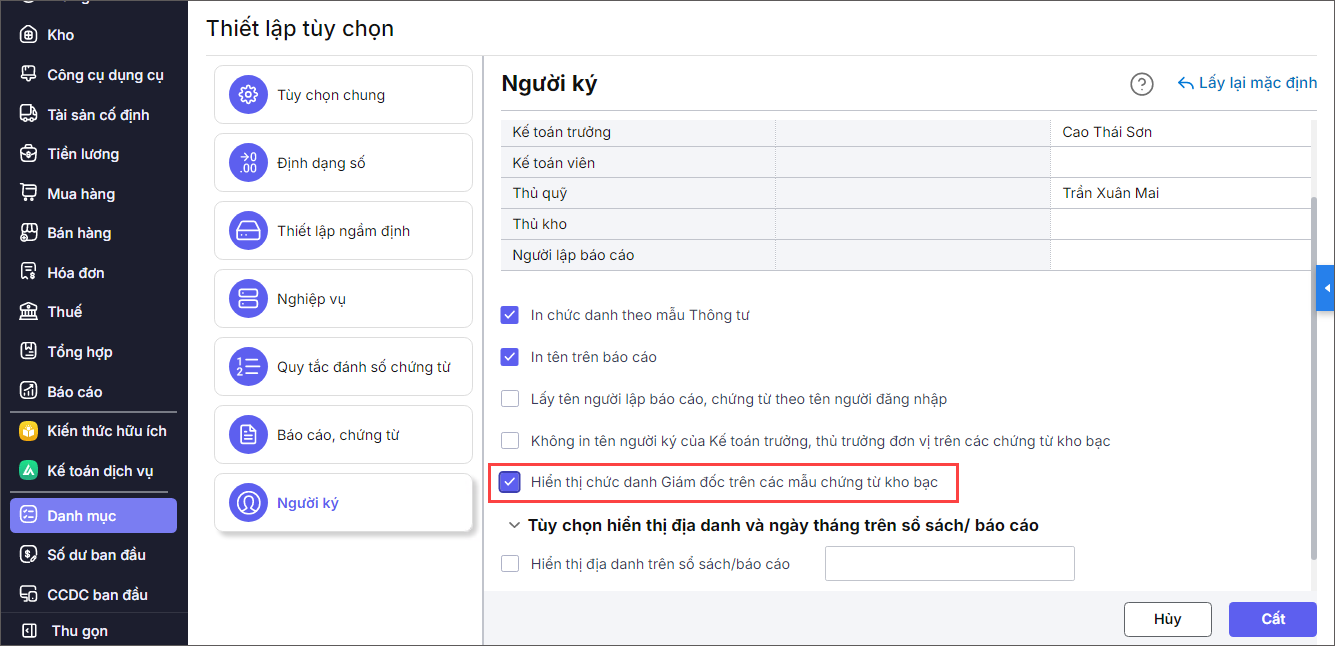Click the blue side panel arrow handle

[1326, 289]
